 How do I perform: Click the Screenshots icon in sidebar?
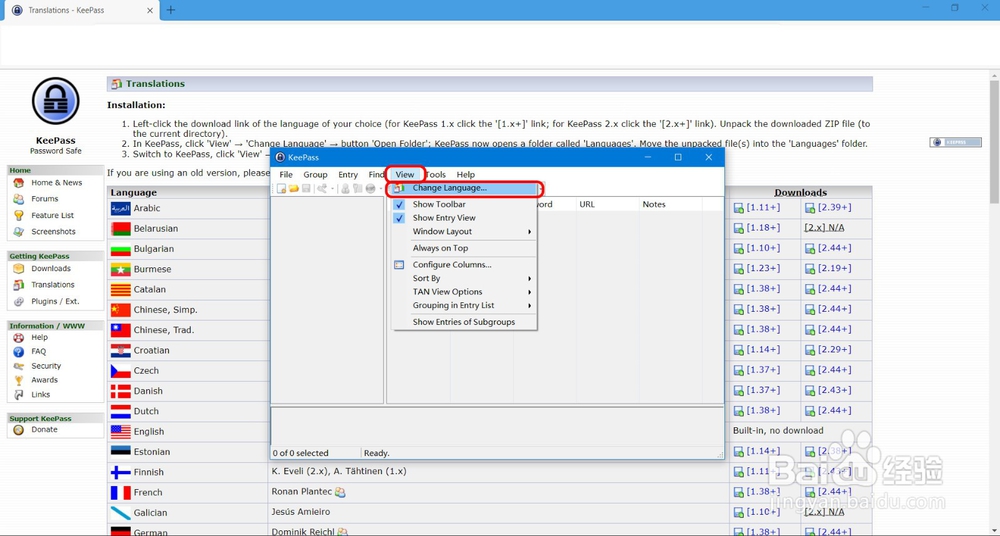[18, 232]
